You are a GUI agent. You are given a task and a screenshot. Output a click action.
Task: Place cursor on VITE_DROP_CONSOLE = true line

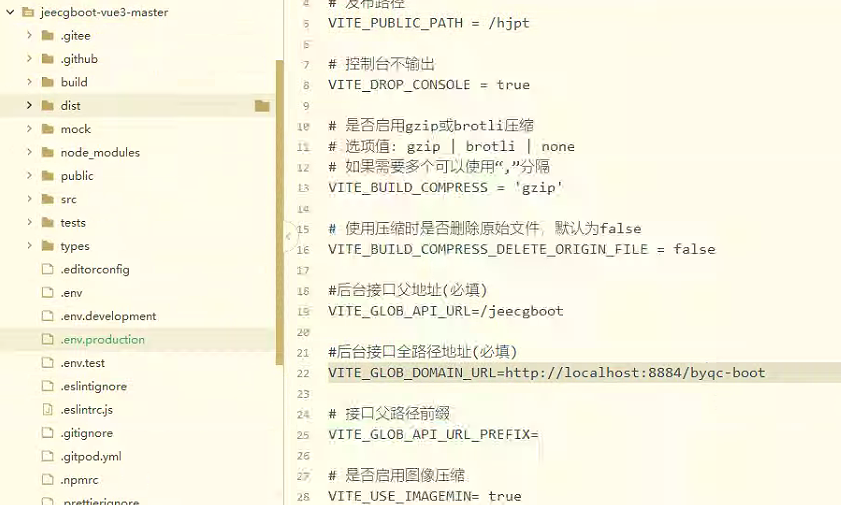[429, 85]
